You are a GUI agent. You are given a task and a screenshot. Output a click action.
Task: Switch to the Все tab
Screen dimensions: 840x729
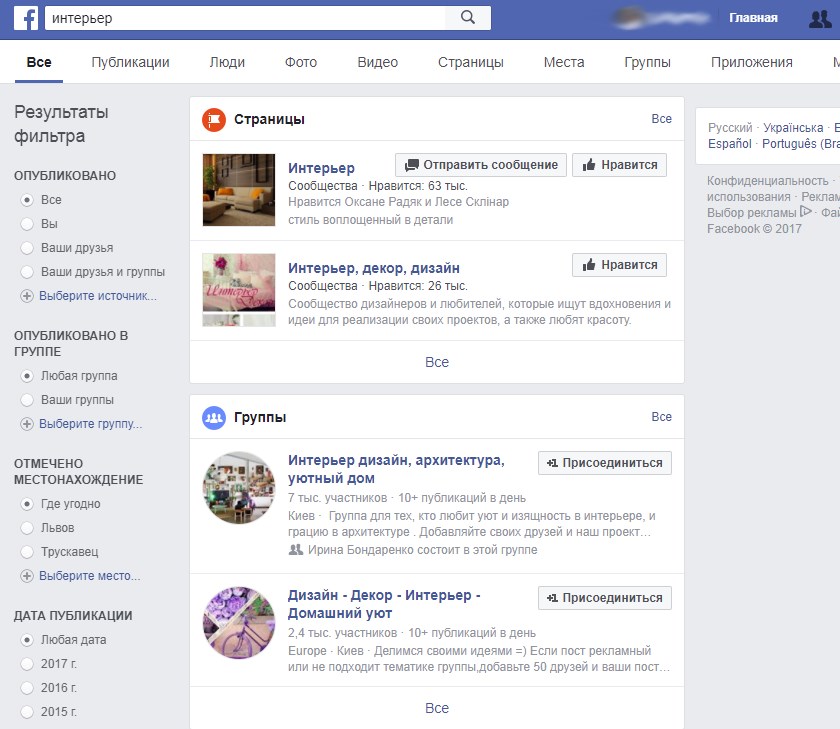(x=39, y=62)
